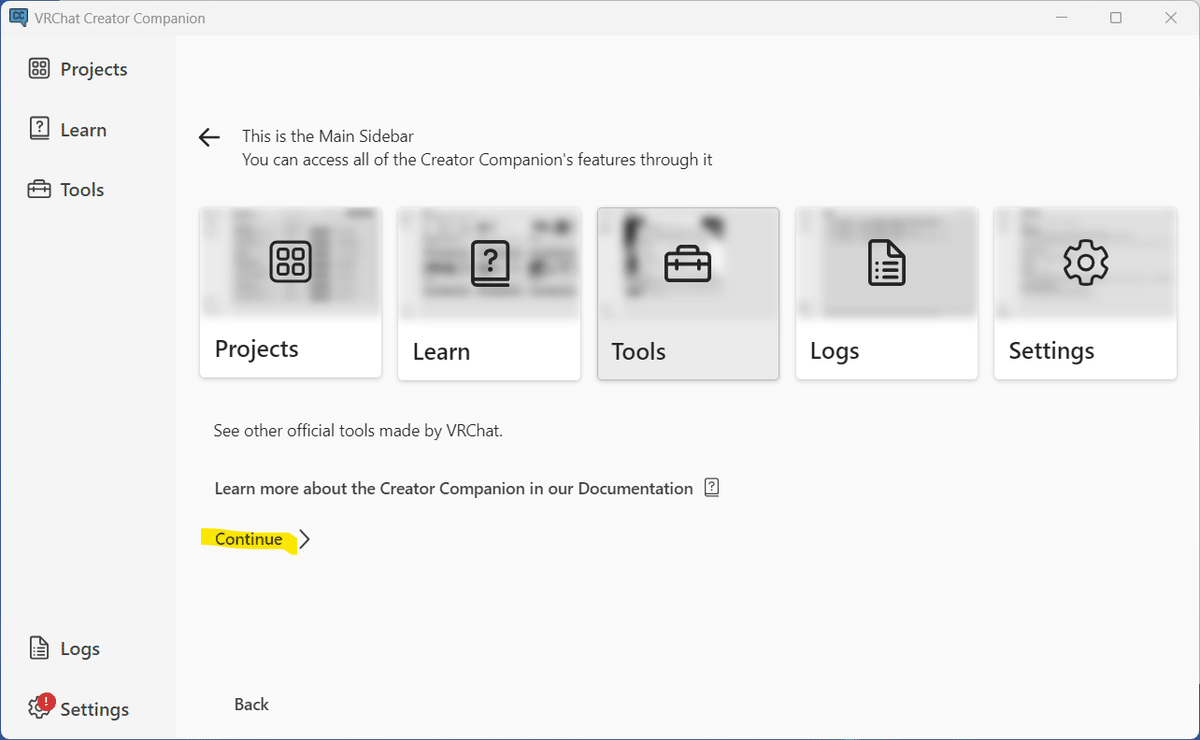Open Logs in the left sidebar
The width and height of the screenshot is (1200, 740).
[65, 649]
